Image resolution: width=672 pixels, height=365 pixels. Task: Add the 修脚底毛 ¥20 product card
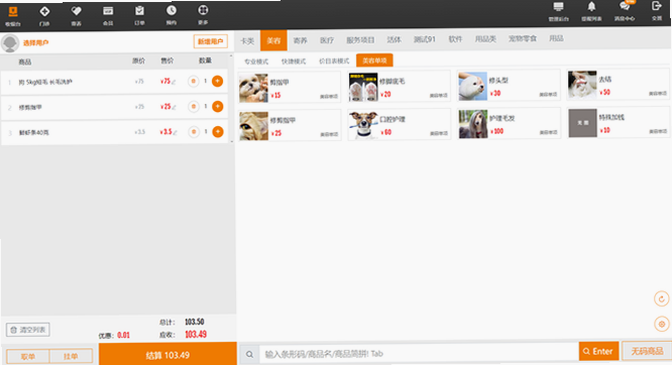399,87
